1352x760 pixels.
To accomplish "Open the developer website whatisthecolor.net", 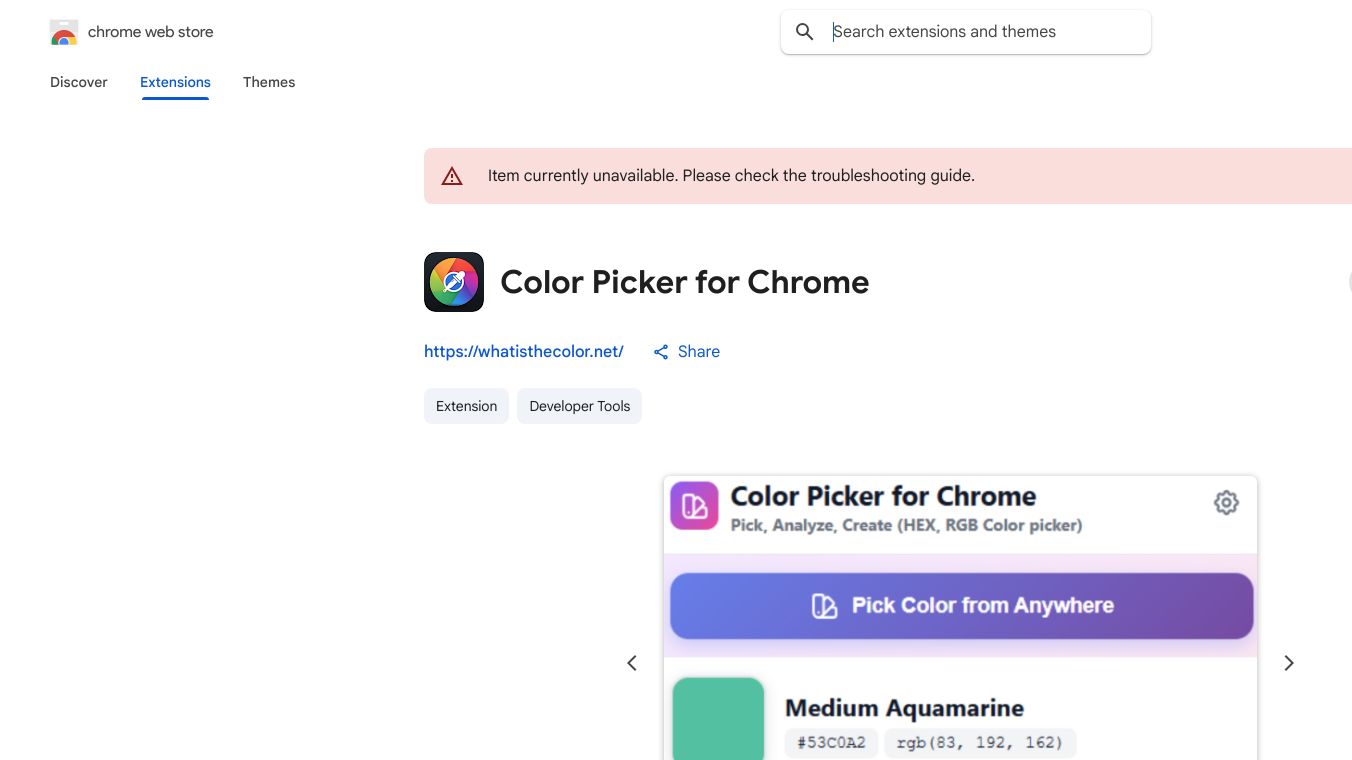I will tap(523, 351).
